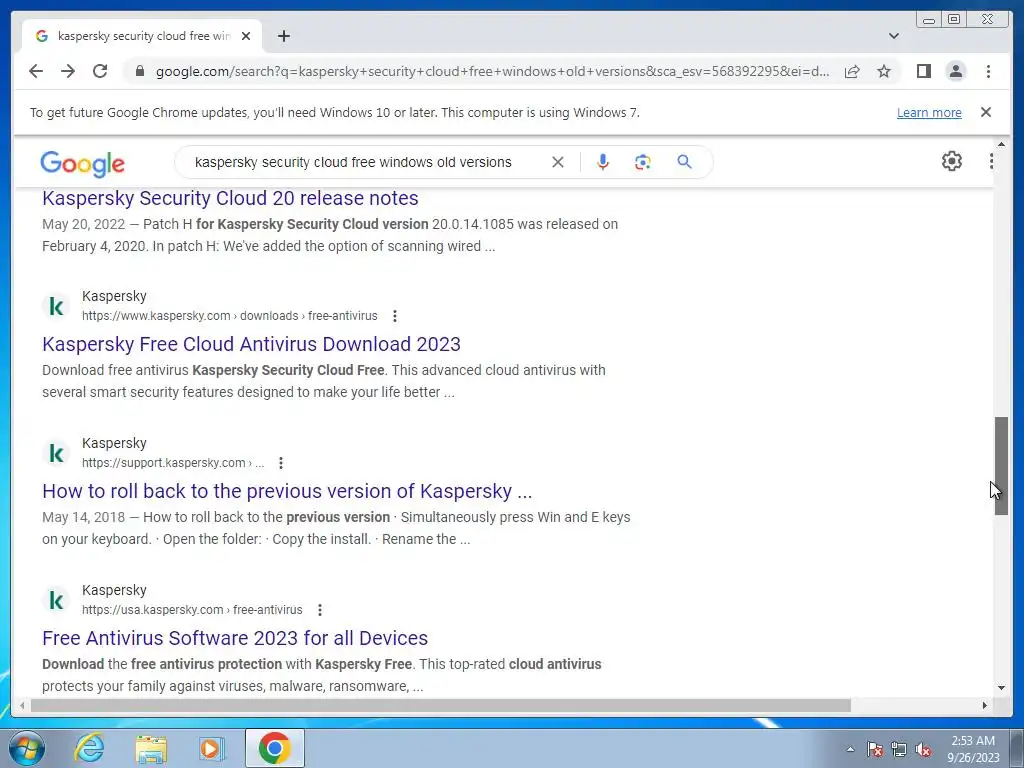Open Kaspersky Free Cloud Antivirus Download 2023
The height and width of the screenshot is (768, 1024).
[251, 344]
